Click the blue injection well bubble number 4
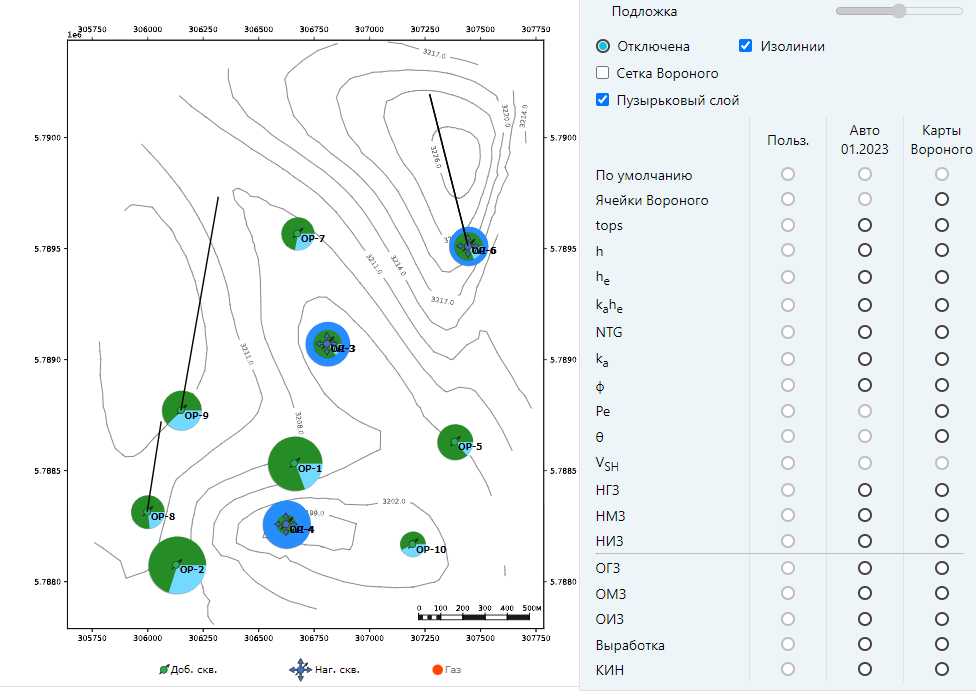Screen dimensions: 976x691 [x=286, y=525]
